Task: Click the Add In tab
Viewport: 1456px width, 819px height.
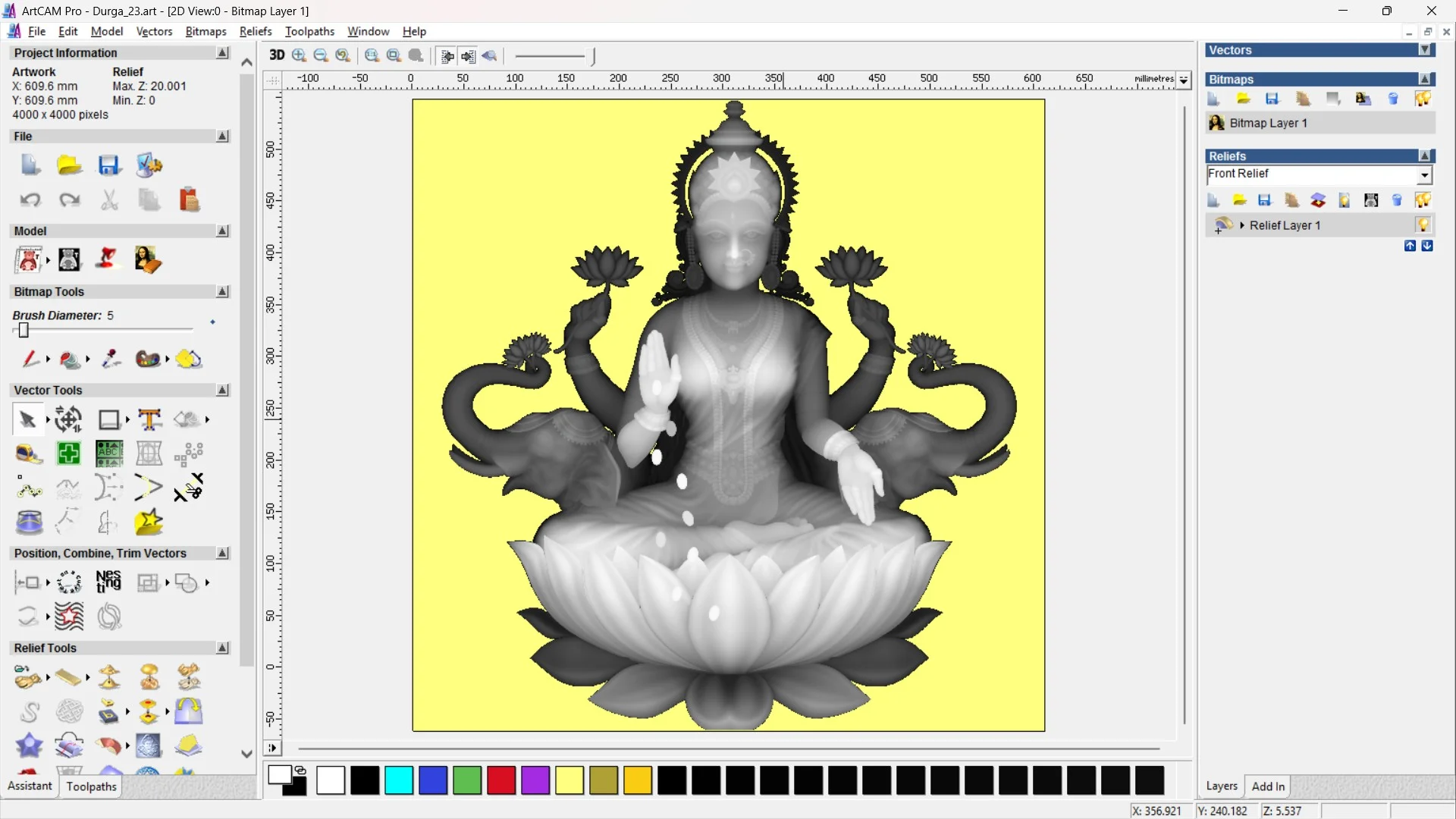Action: pos(1268,786)
